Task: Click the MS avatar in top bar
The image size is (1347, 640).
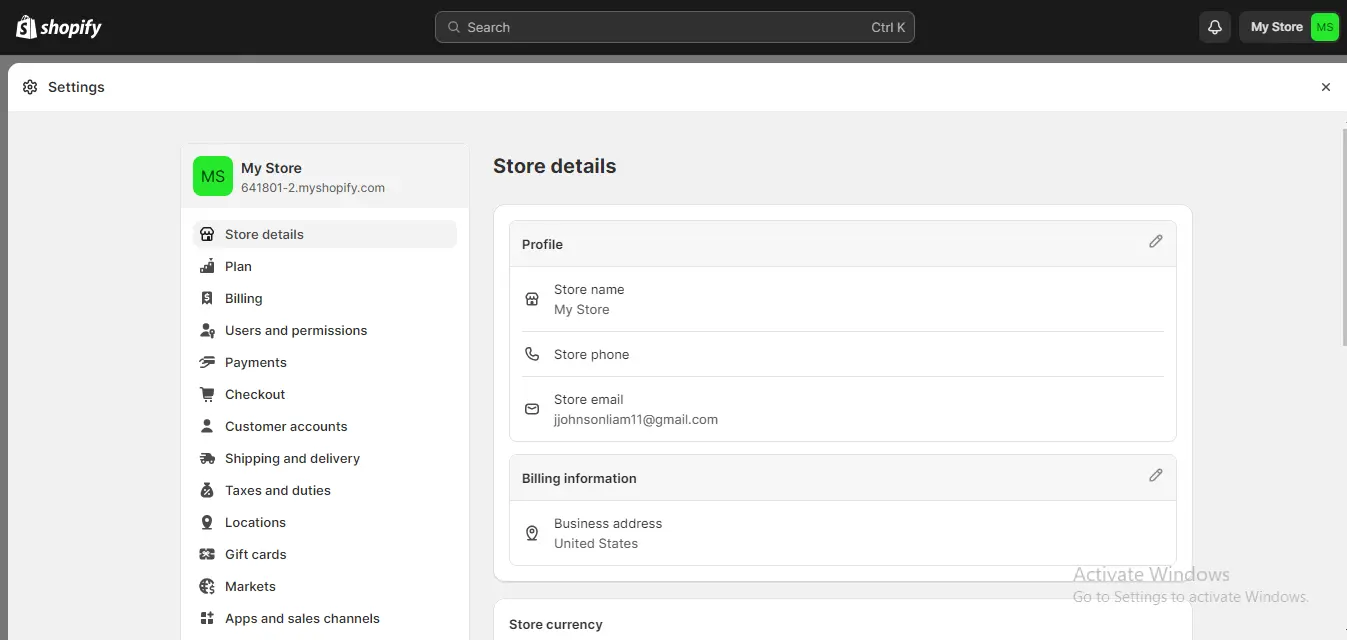Action: (1325, 27)
